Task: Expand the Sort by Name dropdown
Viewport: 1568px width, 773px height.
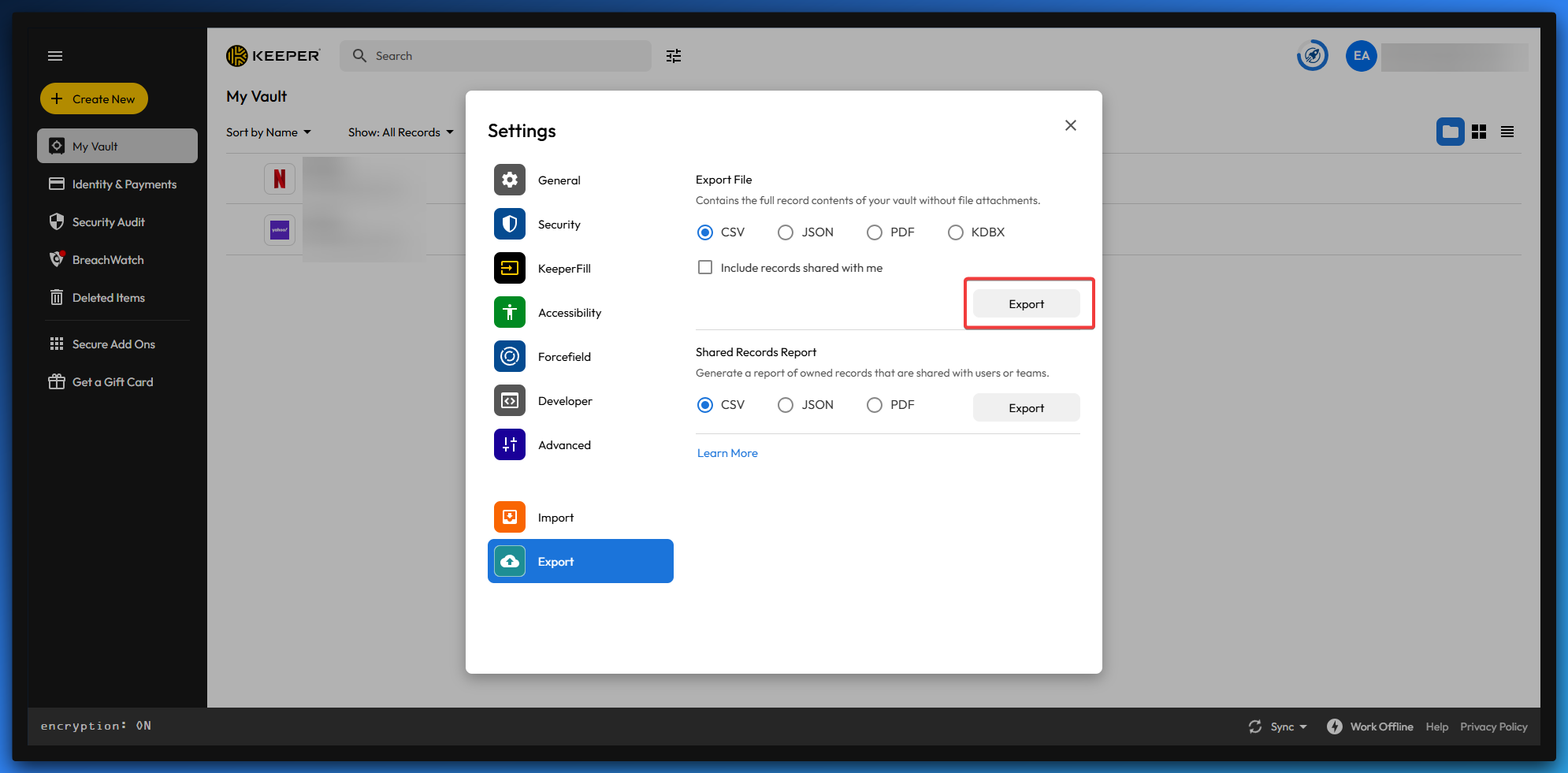Action: click(x=268, y=132)
